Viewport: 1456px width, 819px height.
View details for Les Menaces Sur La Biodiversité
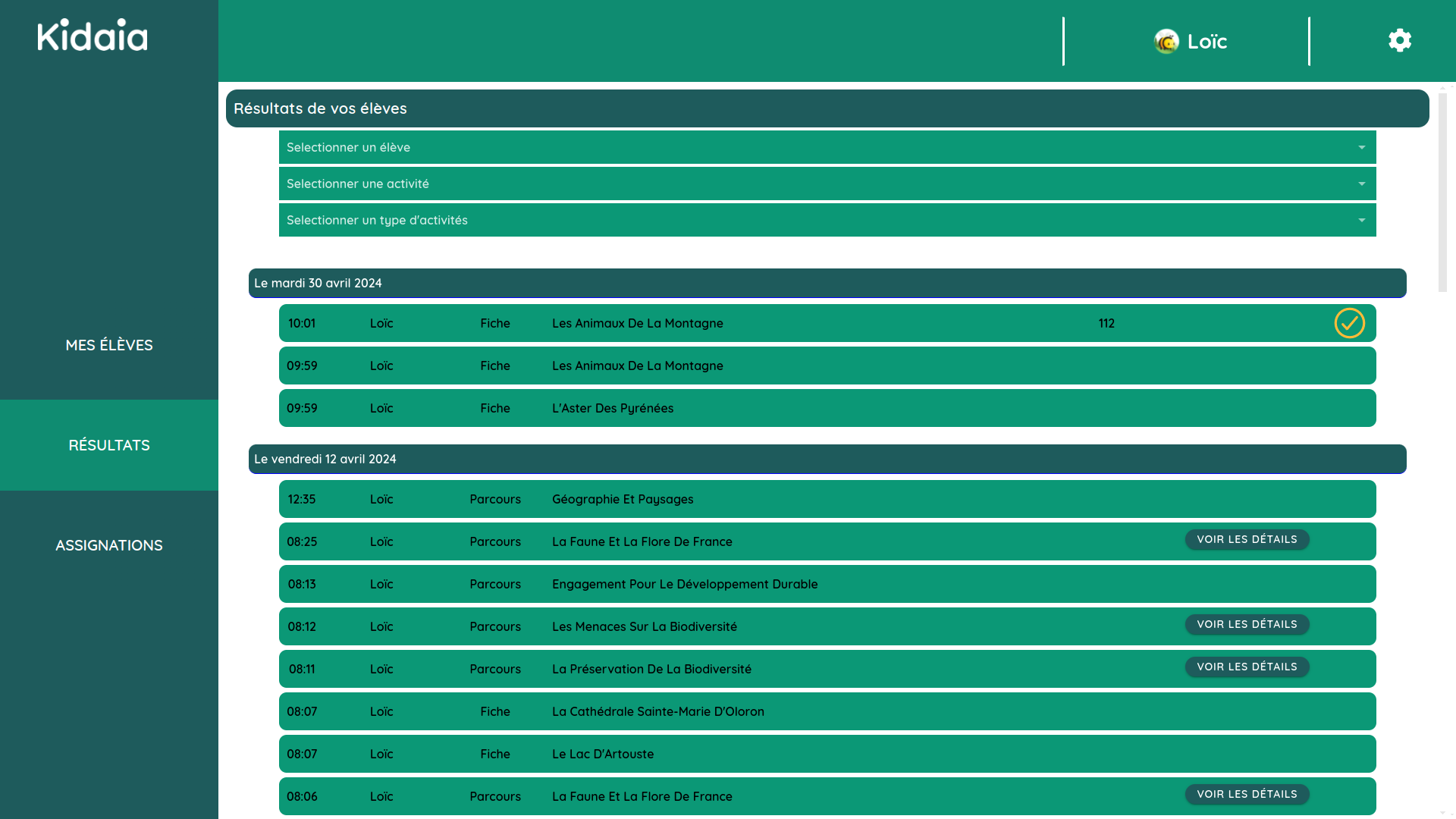[1247, 625]
